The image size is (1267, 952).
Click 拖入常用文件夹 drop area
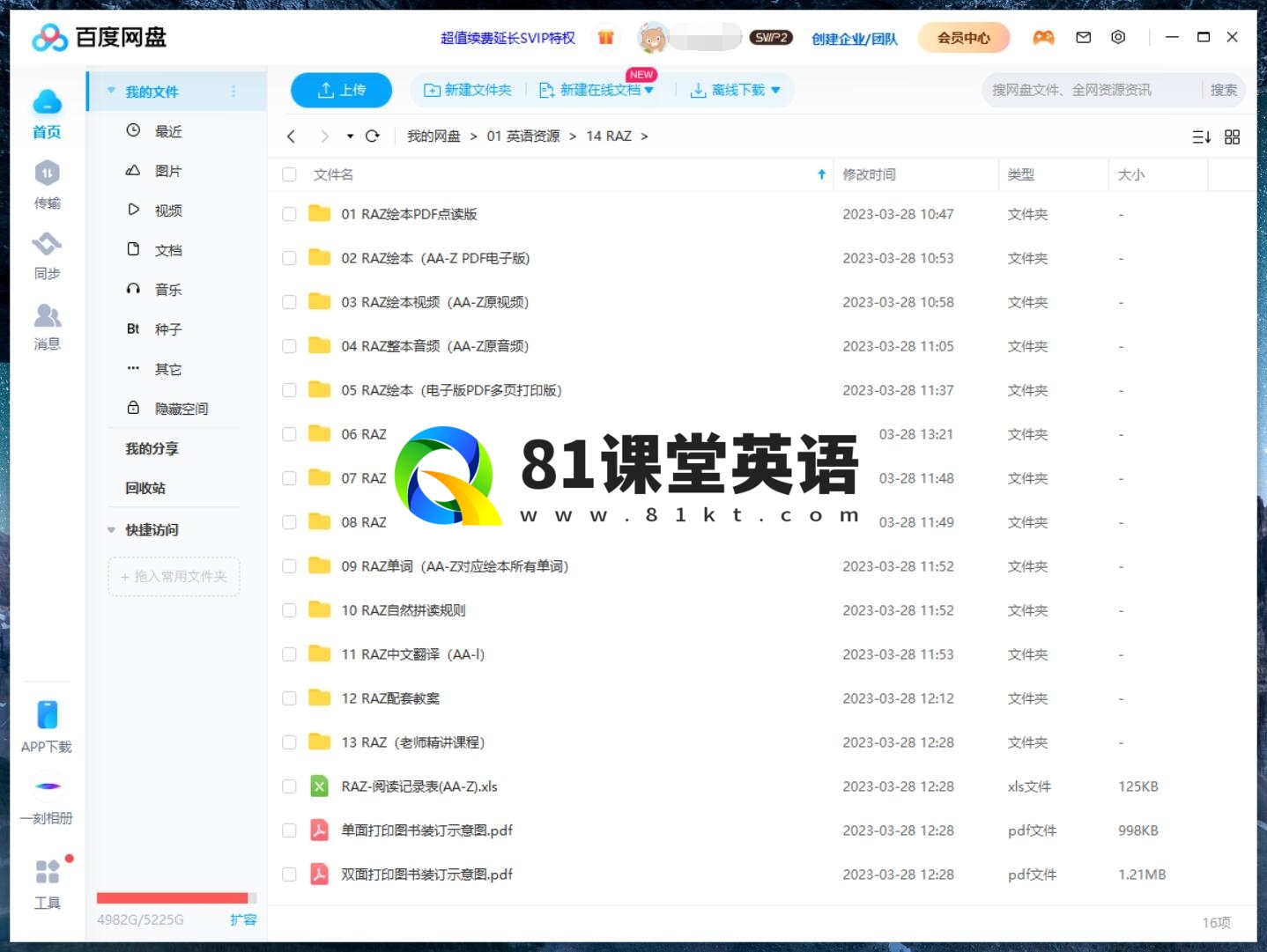[174, 576]
